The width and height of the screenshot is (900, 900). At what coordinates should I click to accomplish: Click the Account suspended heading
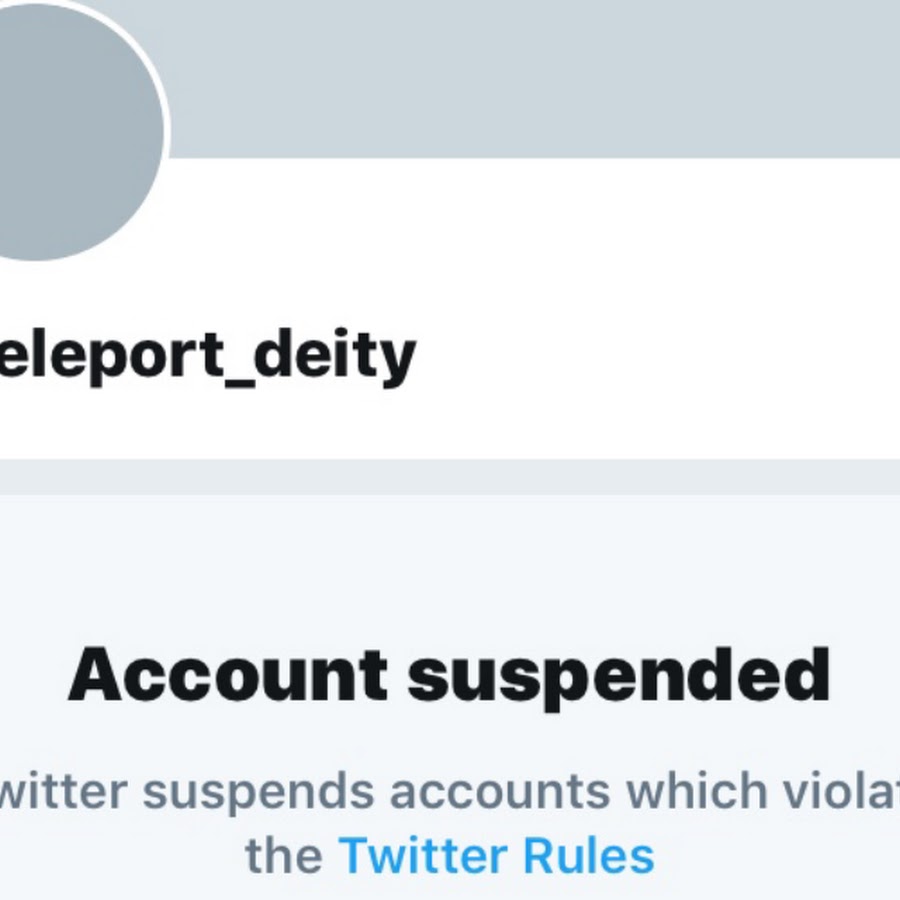[x=449, y=676]
